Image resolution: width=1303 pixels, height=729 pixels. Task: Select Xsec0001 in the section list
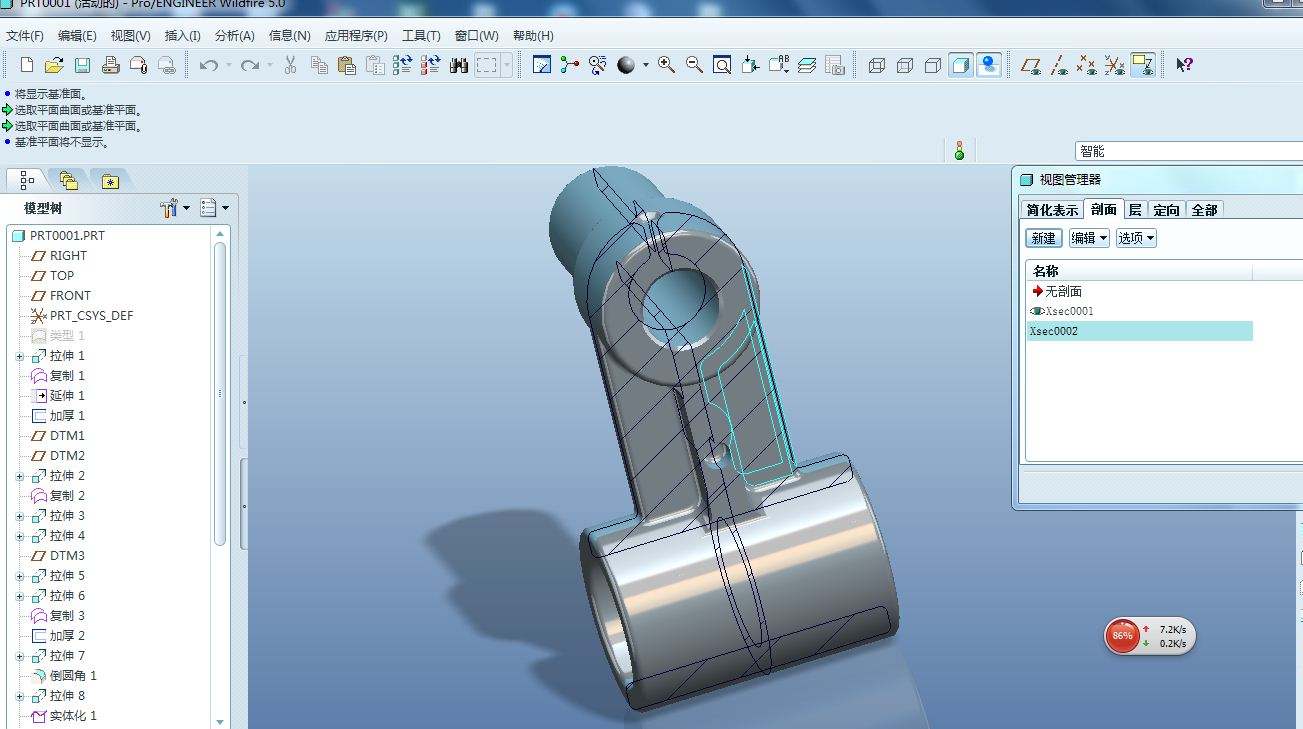coord(1069,311)
